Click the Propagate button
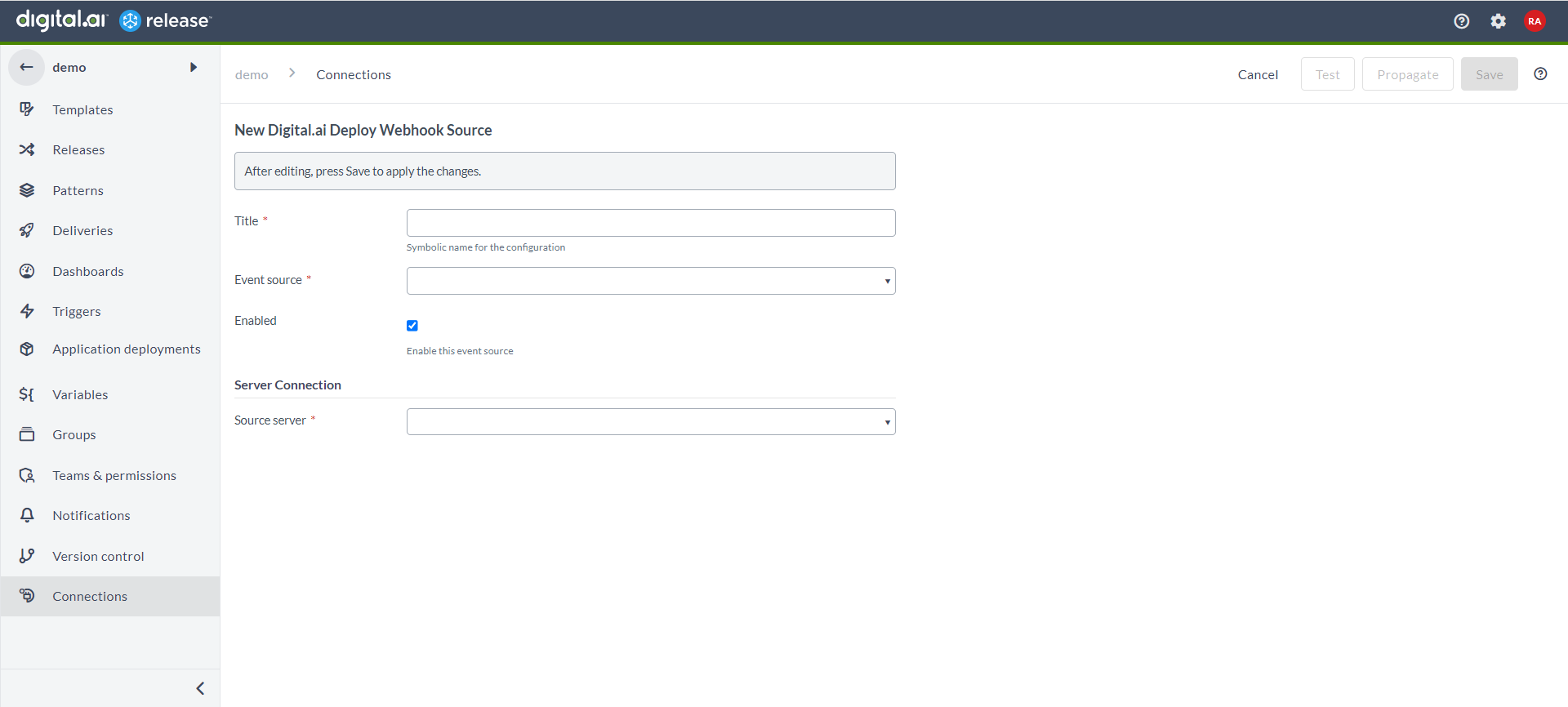 pos(1408,74)
